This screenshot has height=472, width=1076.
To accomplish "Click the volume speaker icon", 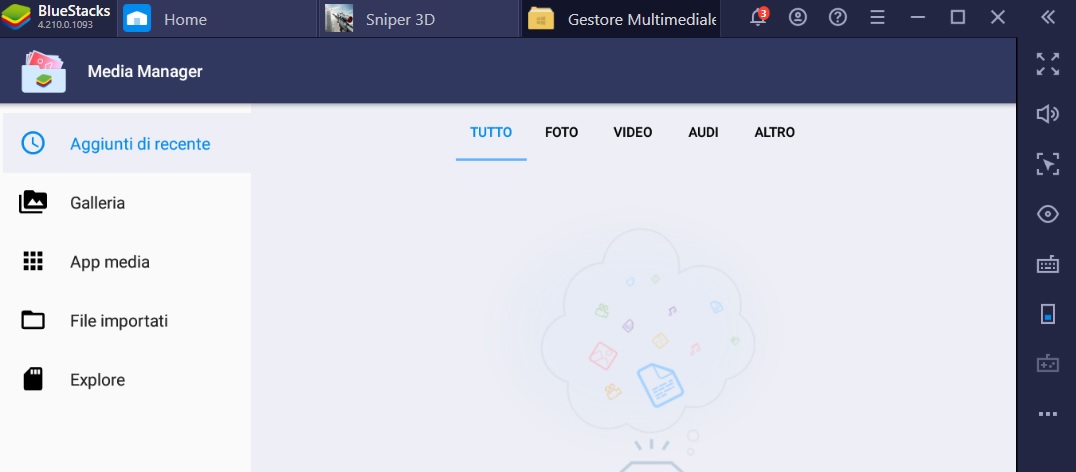I will [x=1047, y=114].
